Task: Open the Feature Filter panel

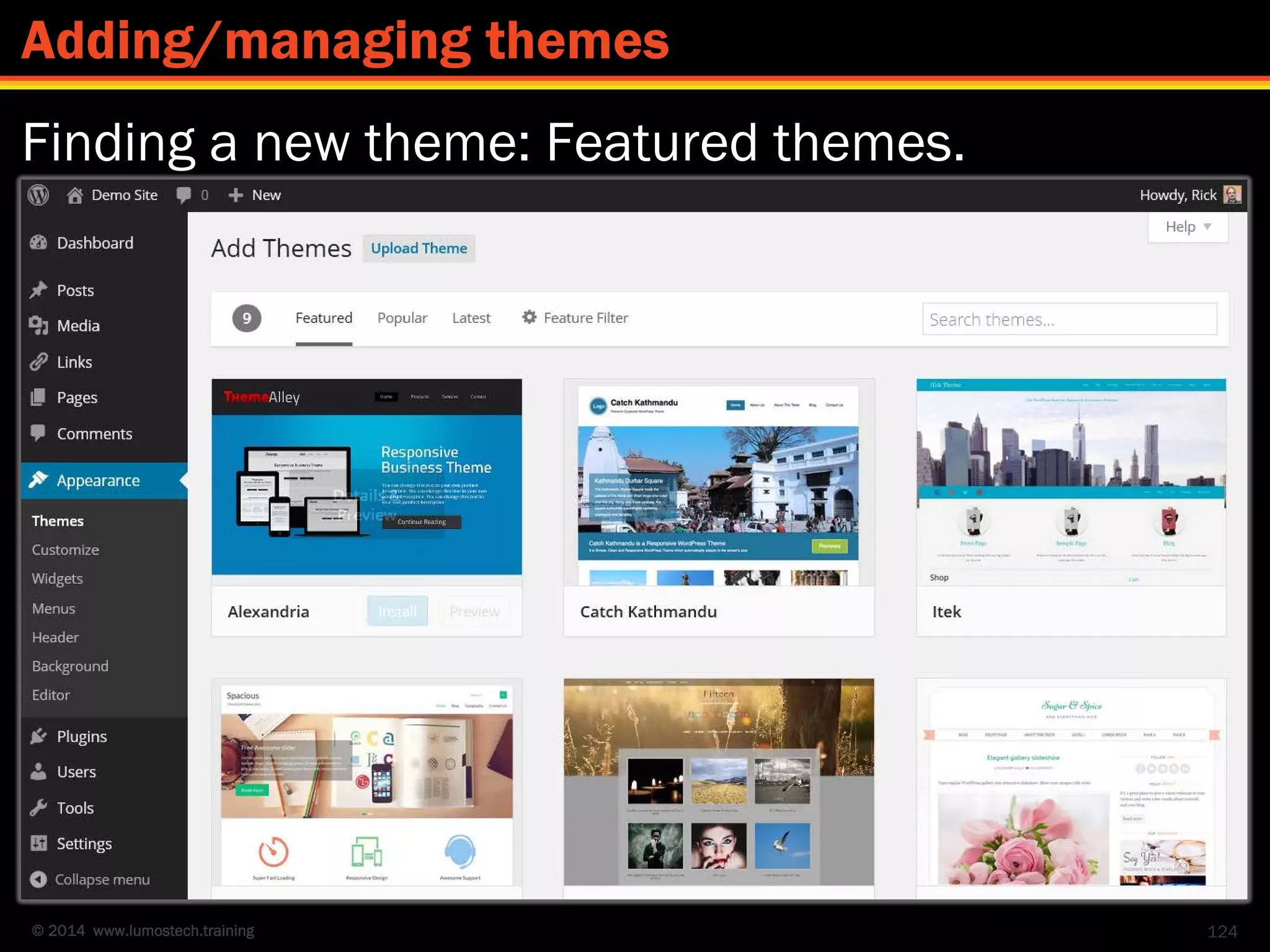Action: (x=574, y=318)
